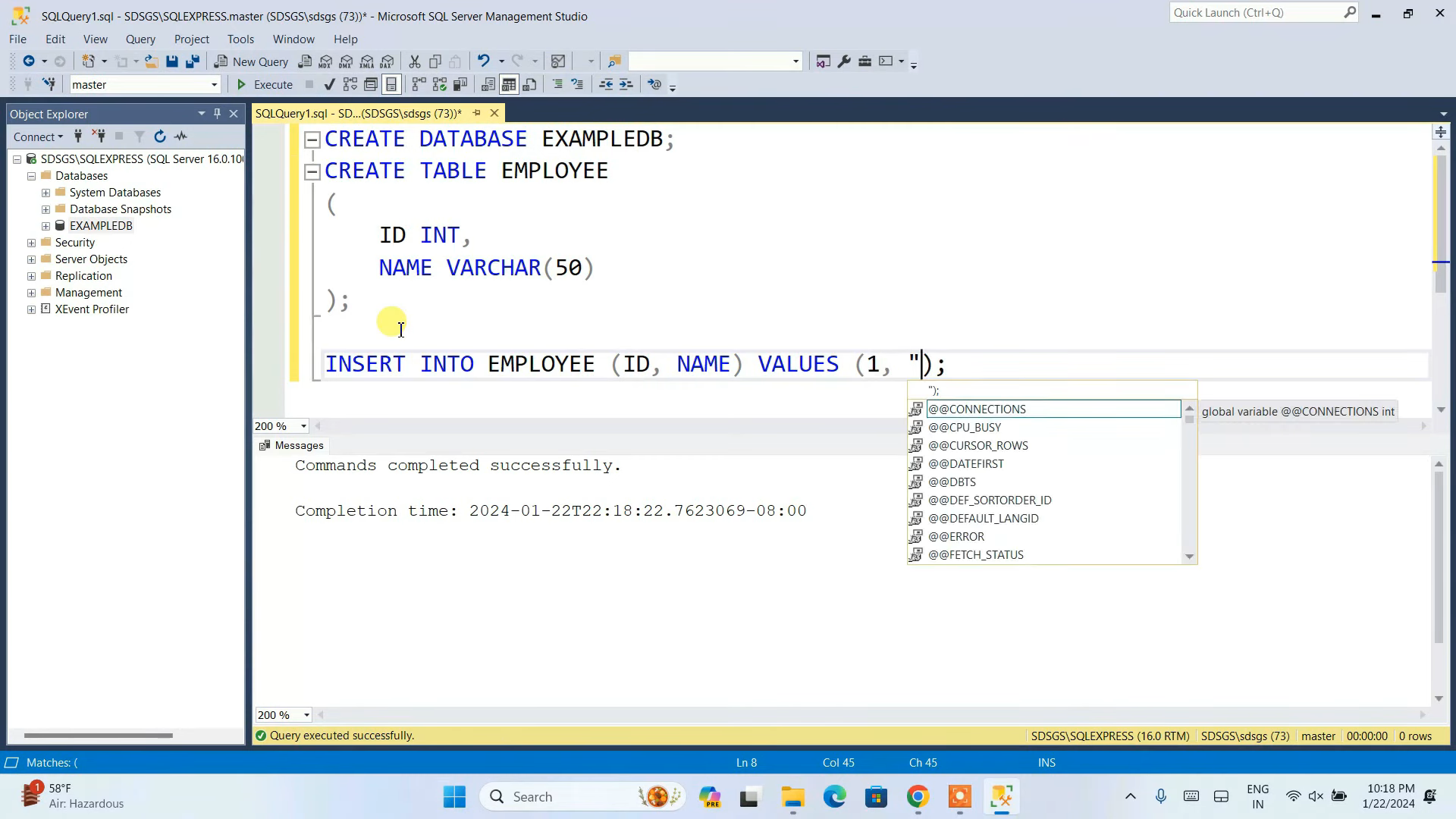Screen dimensions: 1456x819
Task: Click the Windows Start button
Action: point(454,797)
